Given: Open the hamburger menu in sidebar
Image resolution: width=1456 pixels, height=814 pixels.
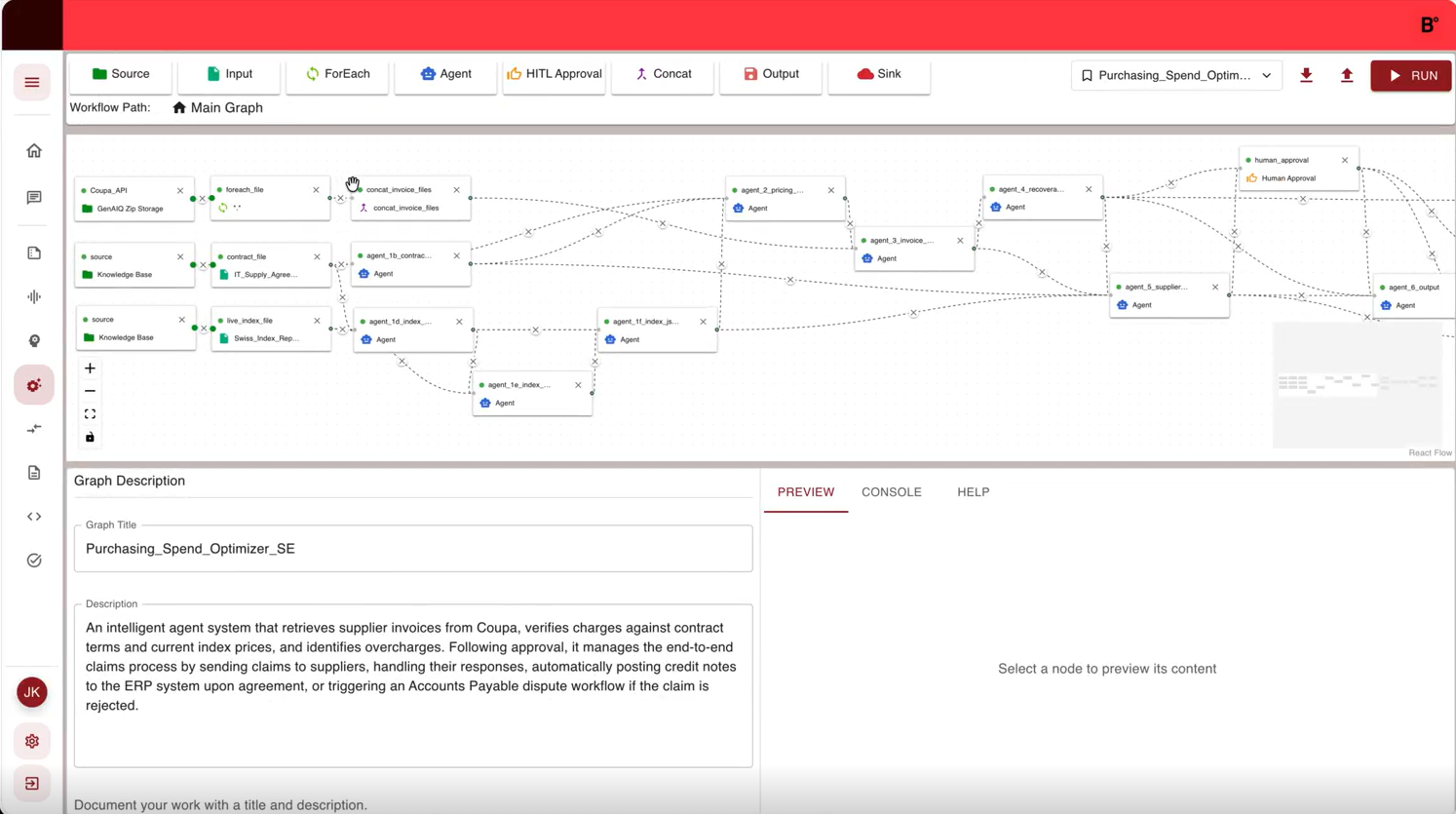Looking at the screenshot, I should (32, 83).
